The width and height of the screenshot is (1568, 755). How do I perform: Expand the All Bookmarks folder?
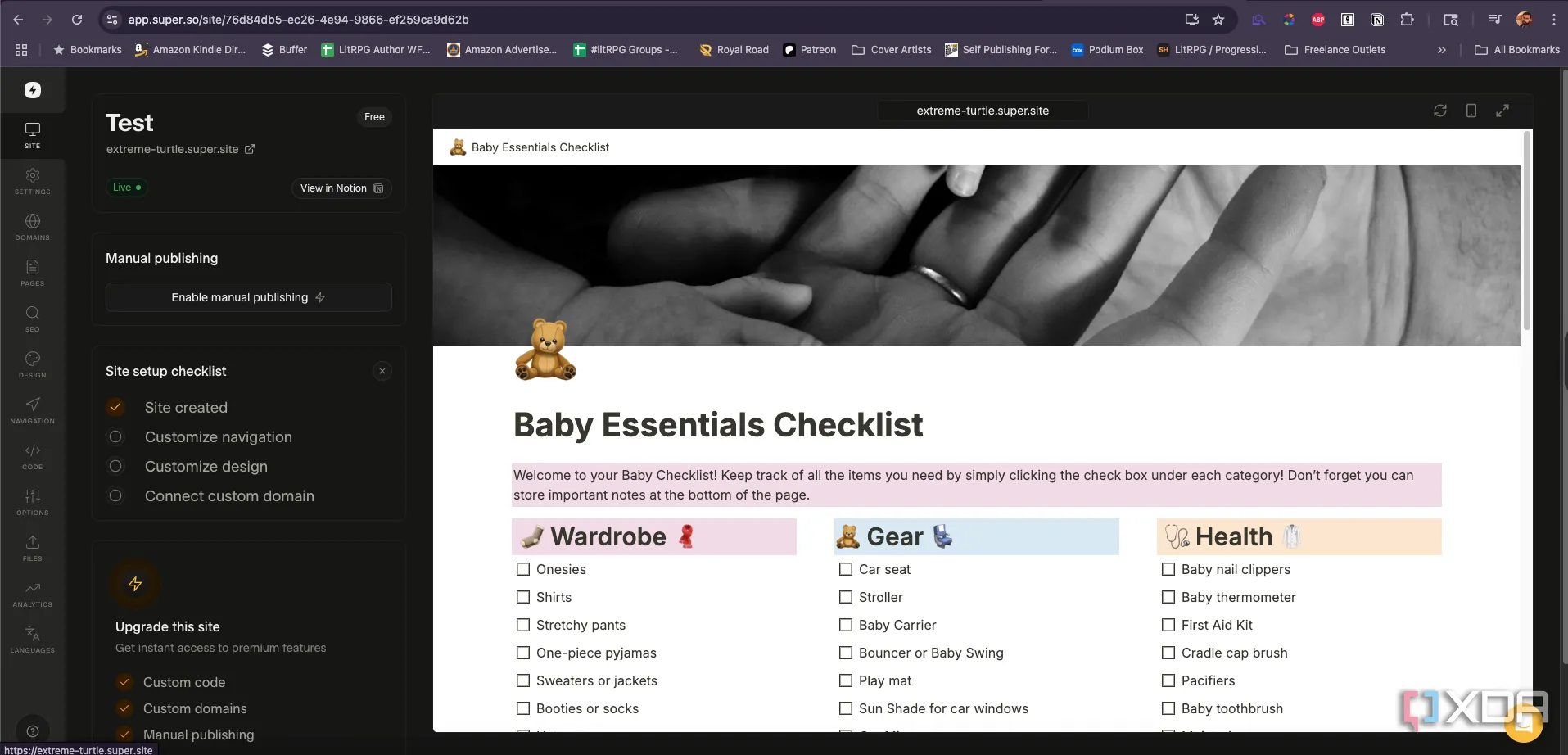pos(1517,50)
